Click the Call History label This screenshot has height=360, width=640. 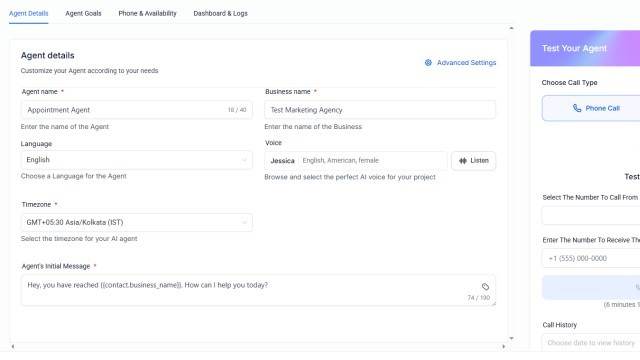pos(560,325)
